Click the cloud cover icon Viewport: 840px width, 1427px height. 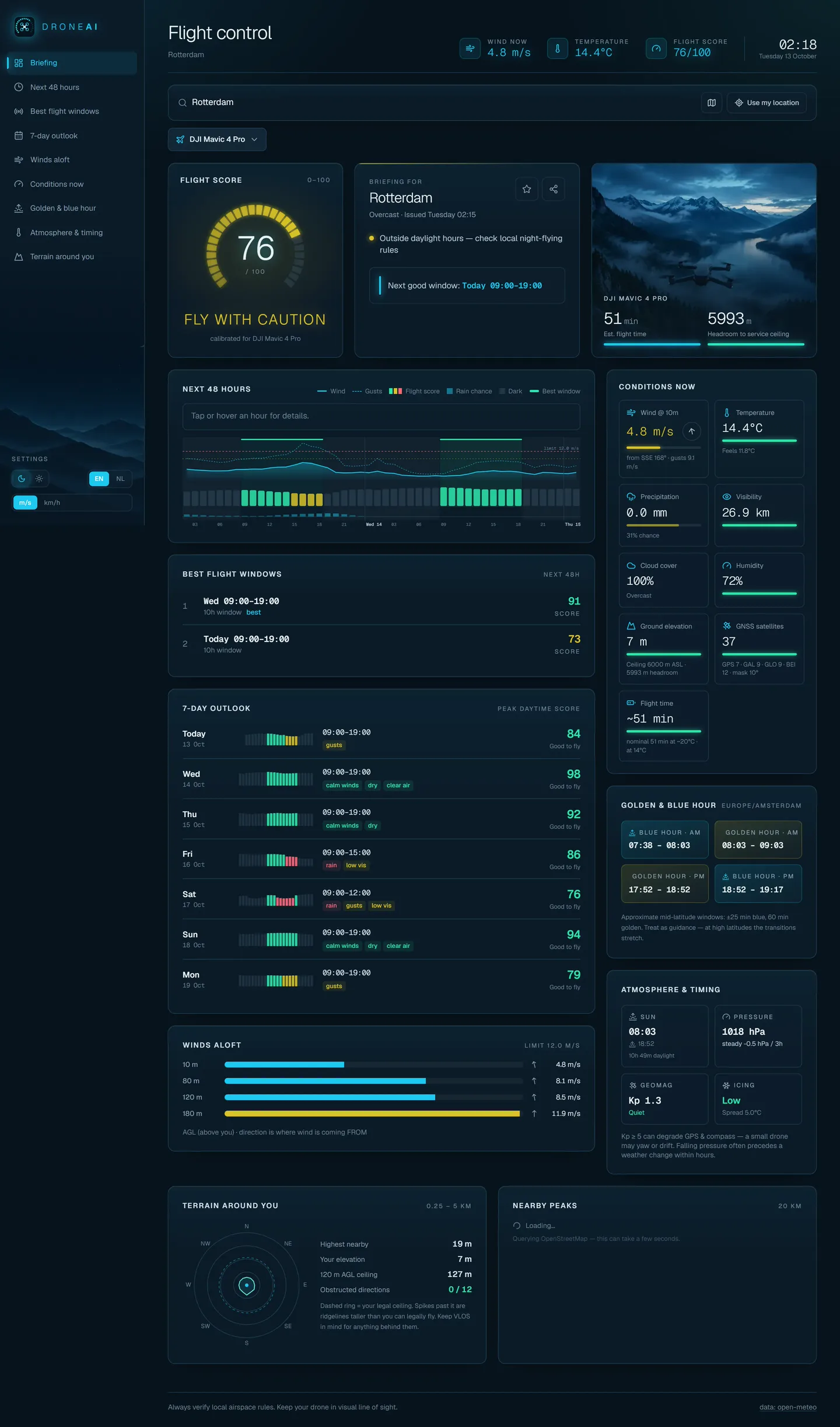(x=631, y=566)
